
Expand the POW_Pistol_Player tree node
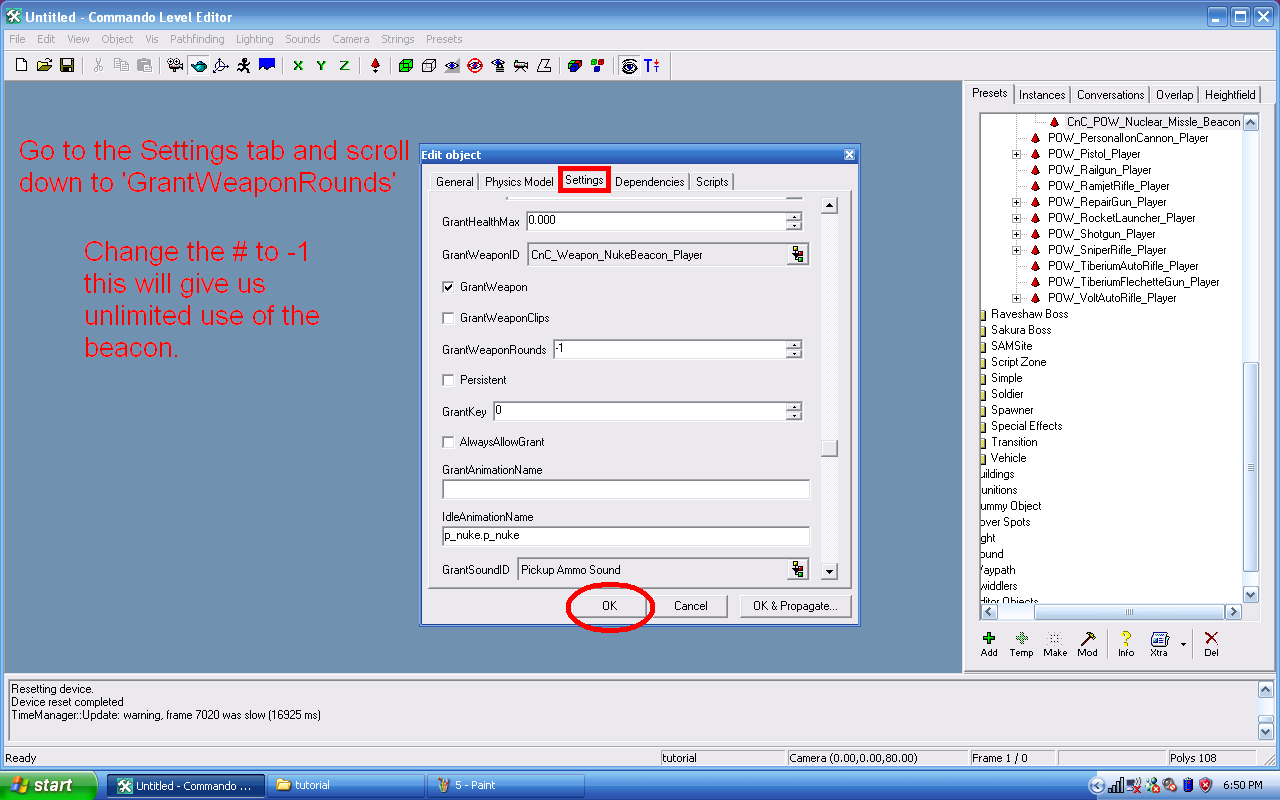click(1016, 154)
